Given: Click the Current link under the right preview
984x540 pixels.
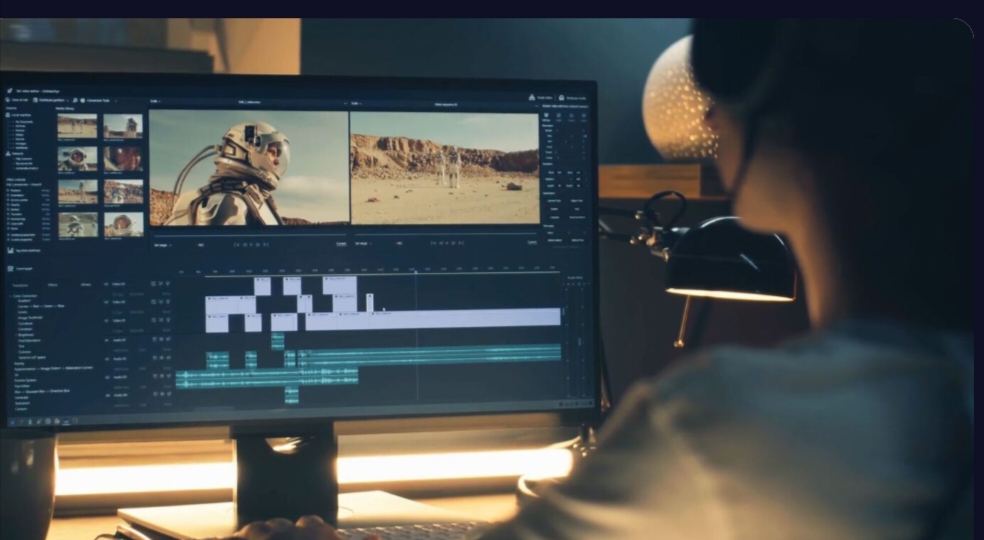Looking at the screenshot, I should point(532,242).
